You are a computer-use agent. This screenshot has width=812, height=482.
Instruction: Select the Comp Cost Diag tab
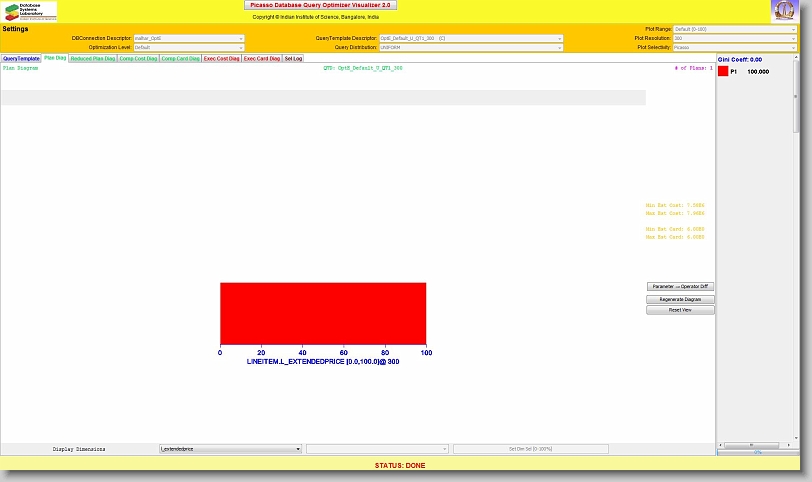(138, 59)
